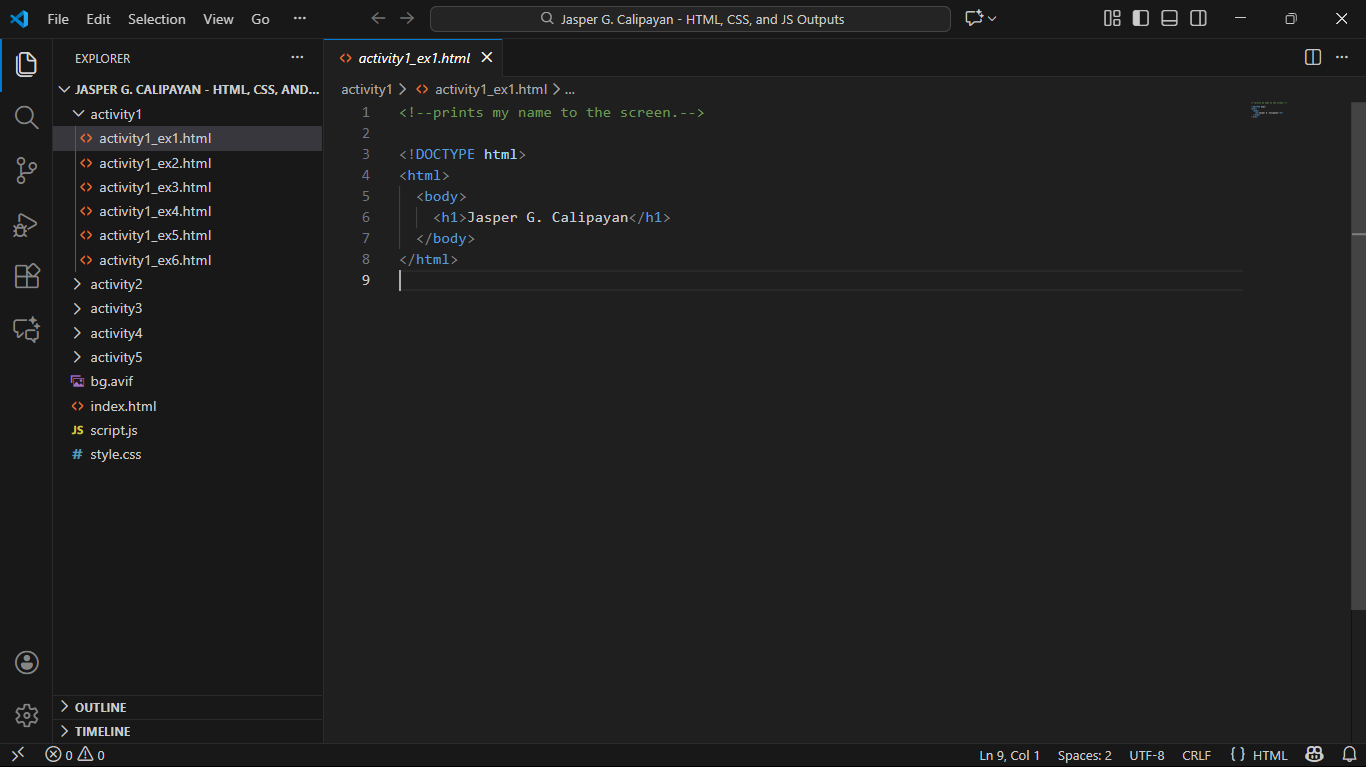Change the Spaces: 2 indentation setting
Image resolution: width=1366 pixels, height=767 pixels.
(x=1084, y=755)
